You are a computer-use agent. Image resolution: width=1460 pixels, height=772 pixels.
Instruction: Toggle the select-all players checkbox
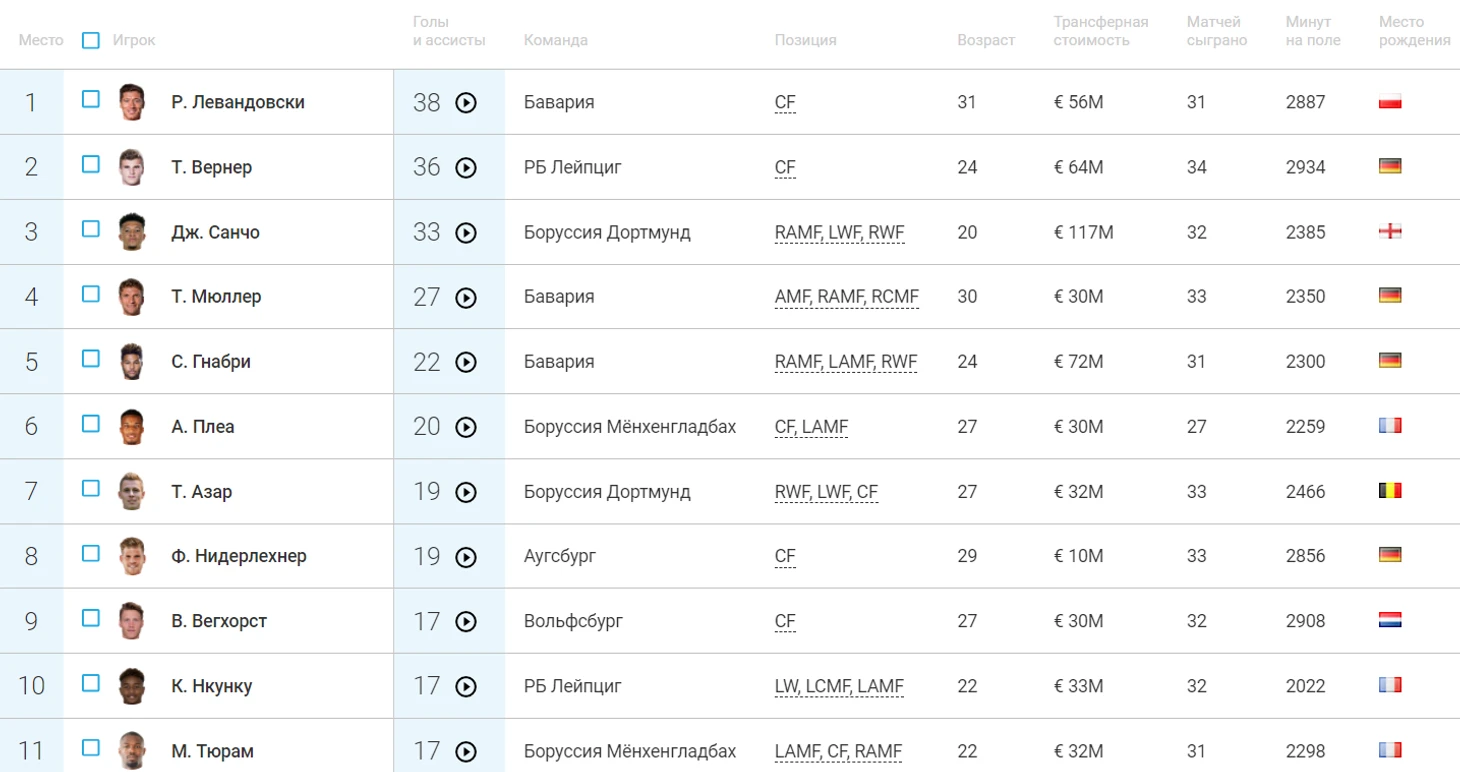(91, 41)
